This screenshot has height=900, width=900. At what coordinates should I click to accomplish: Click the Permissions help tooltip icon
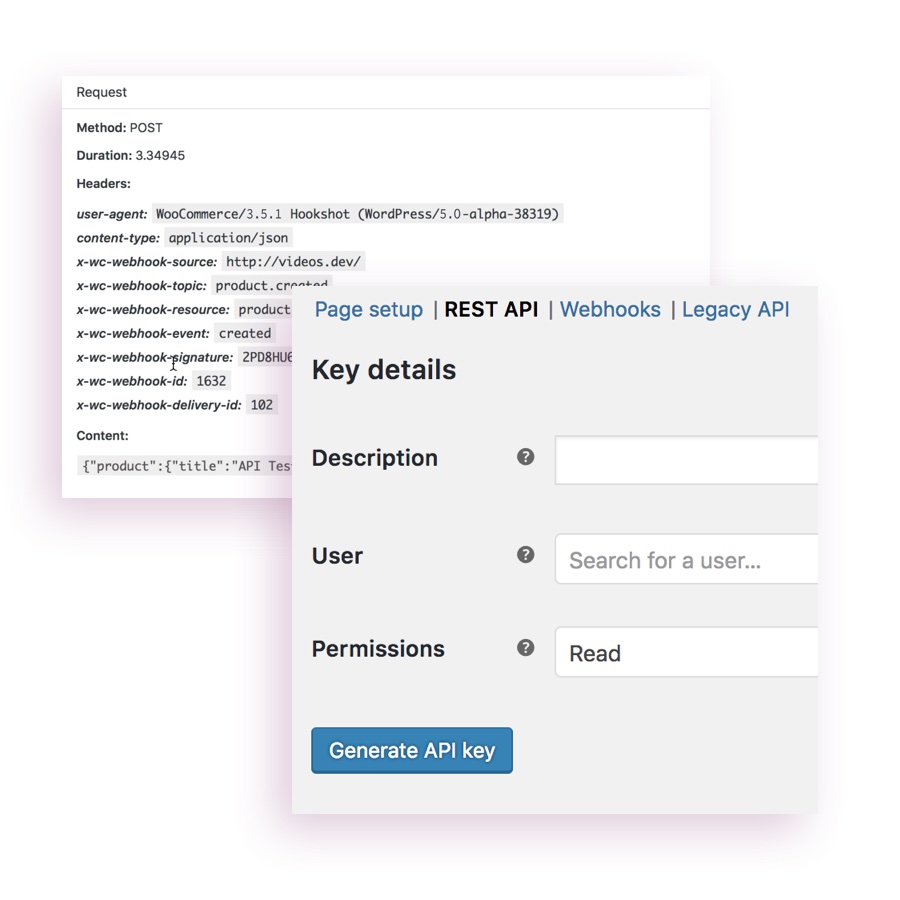point(525,648)
